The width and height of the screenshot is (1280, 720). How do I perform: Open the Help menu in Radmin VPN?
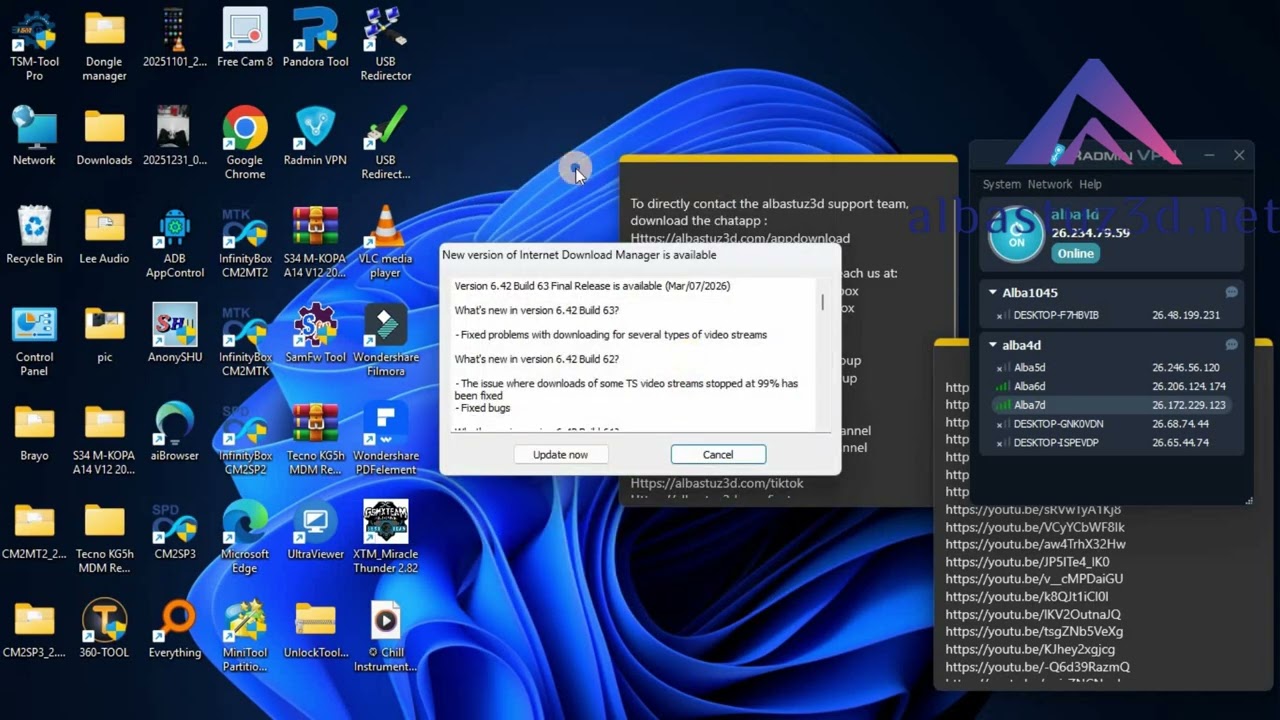click(1090, 184)
